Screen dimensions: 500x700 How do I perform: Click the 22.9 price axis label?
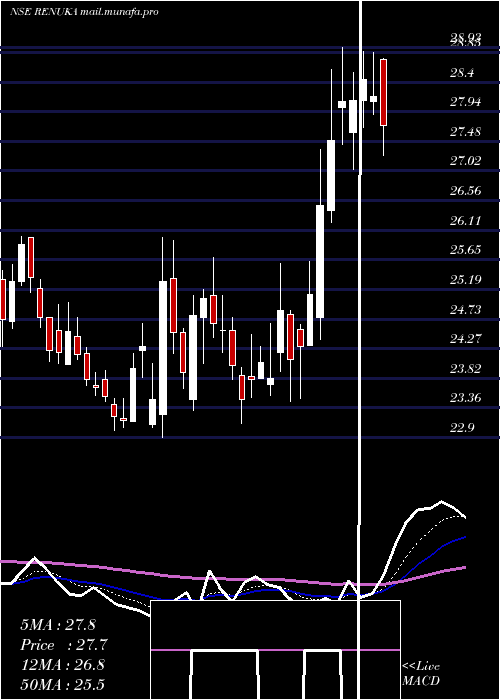[462, 428]
